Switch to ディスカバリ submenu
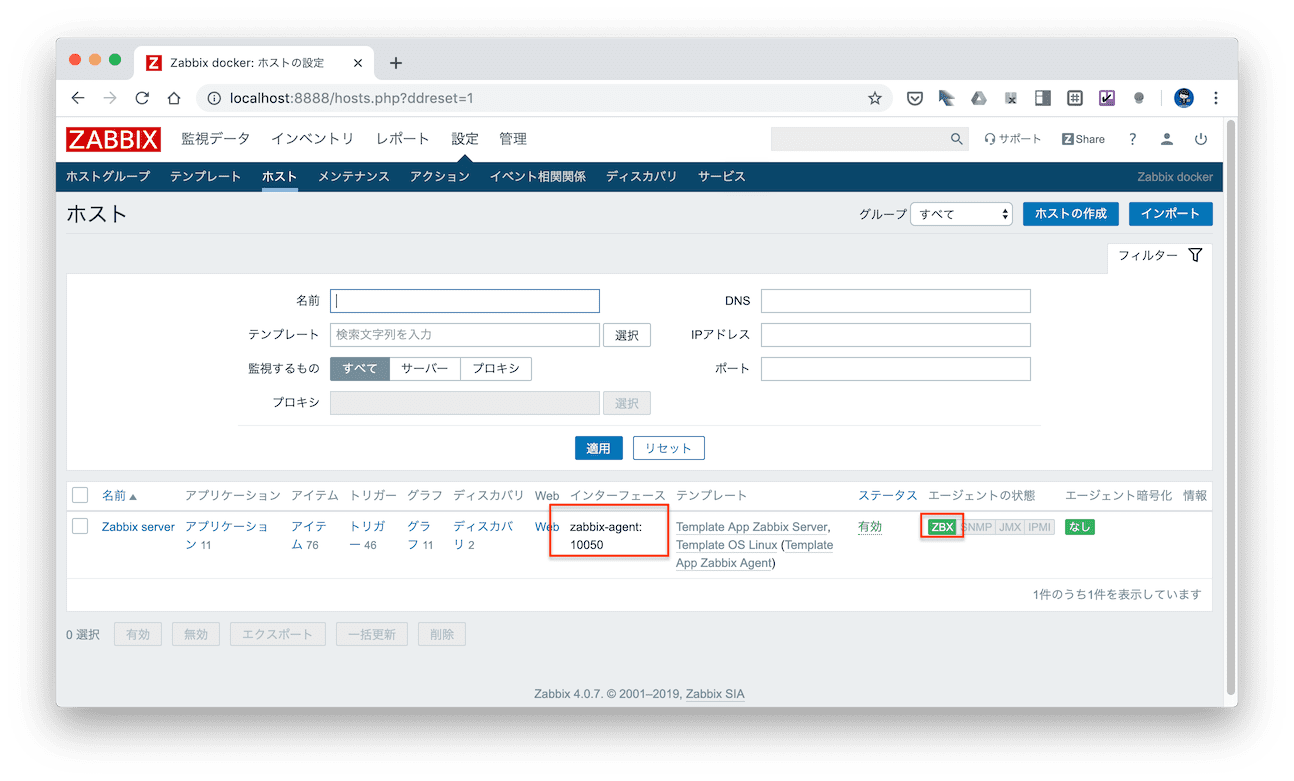Image resolution: width=1294 pixels, height=781 pixels. click(642, 177)
